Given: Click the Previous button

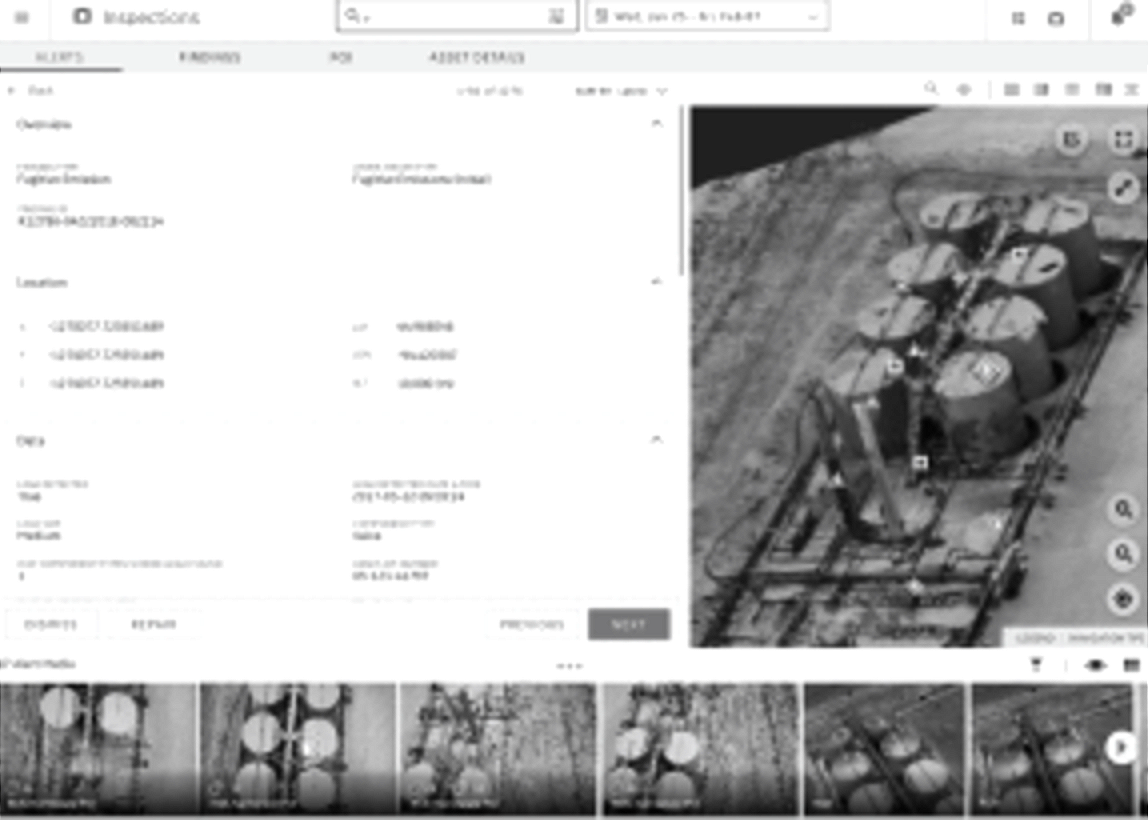Looking at the screenshot, I should (532, 625).
